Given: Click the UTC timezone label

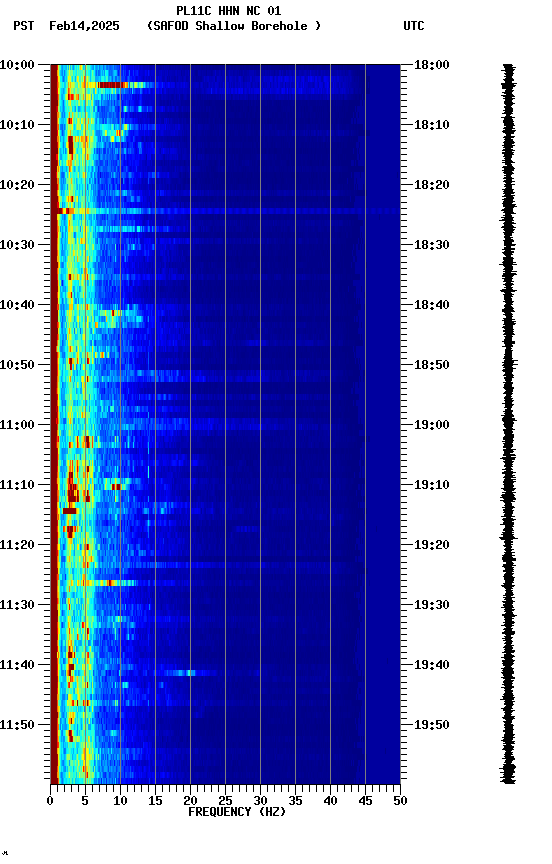Looking at the screenshot, I should (414, 26).
